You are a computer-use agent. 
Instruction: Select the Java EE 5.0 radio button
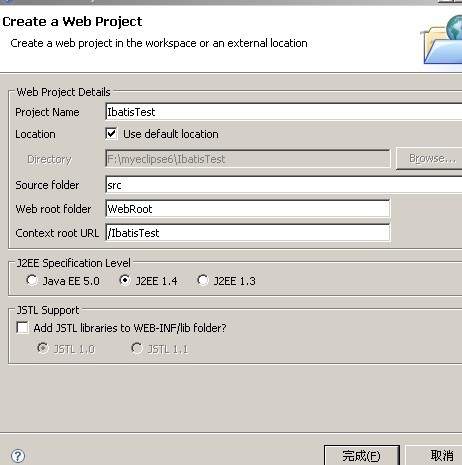click(x=32, y=280)
